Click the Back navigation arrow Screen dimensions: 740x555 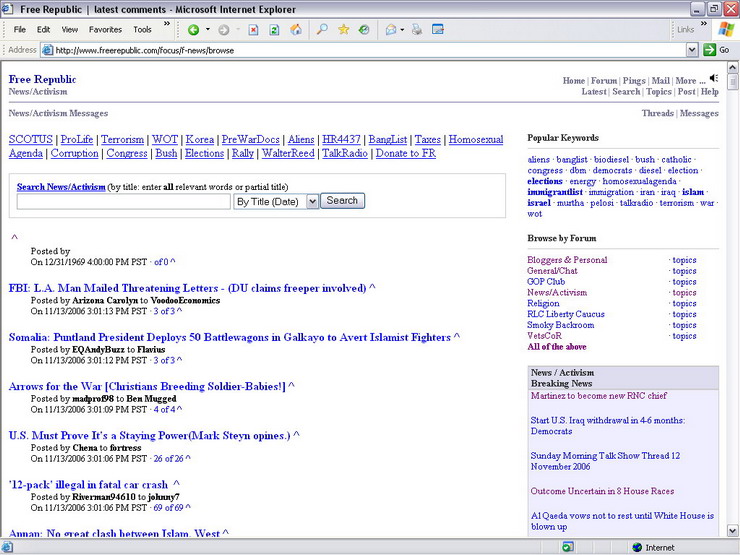[193, 30]
